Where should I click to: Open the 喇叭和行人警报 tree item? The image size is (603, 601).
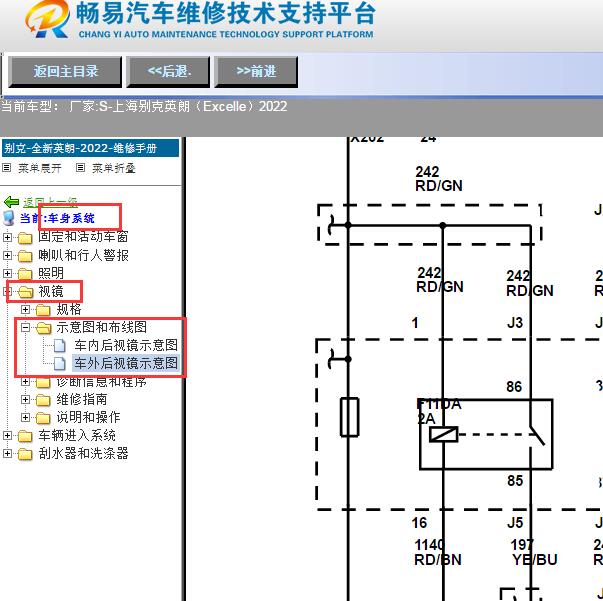tap(83, 255)
